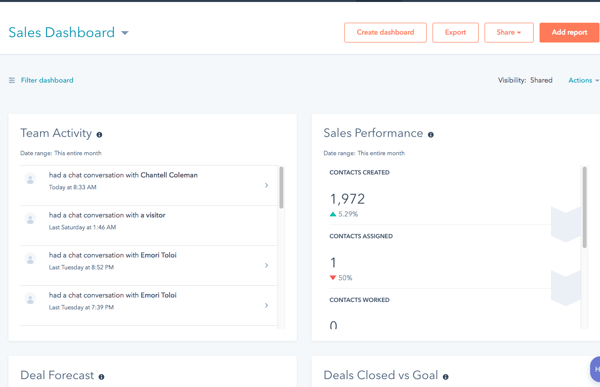Screen dimensions: 600x387
Task: Click the green up arrow beside 5.29%
Action: [333, 214]
